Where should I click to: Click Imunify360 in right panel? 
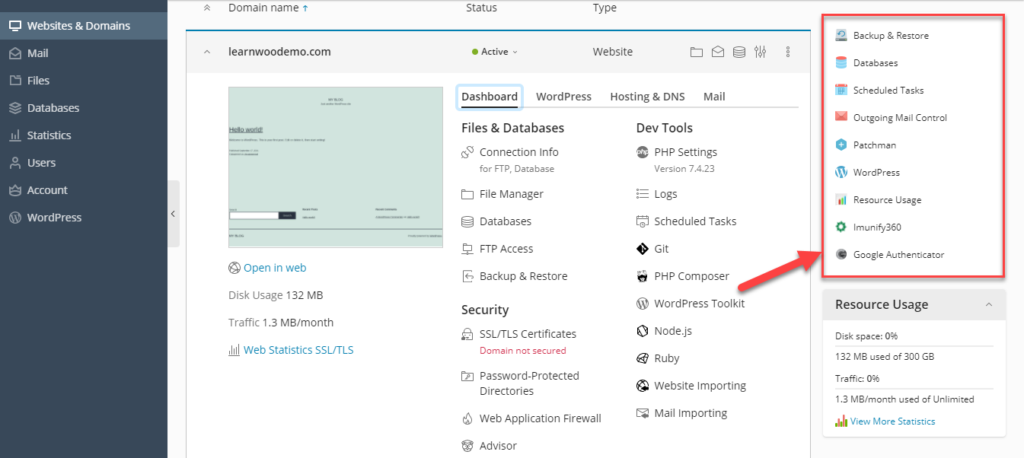877,228
